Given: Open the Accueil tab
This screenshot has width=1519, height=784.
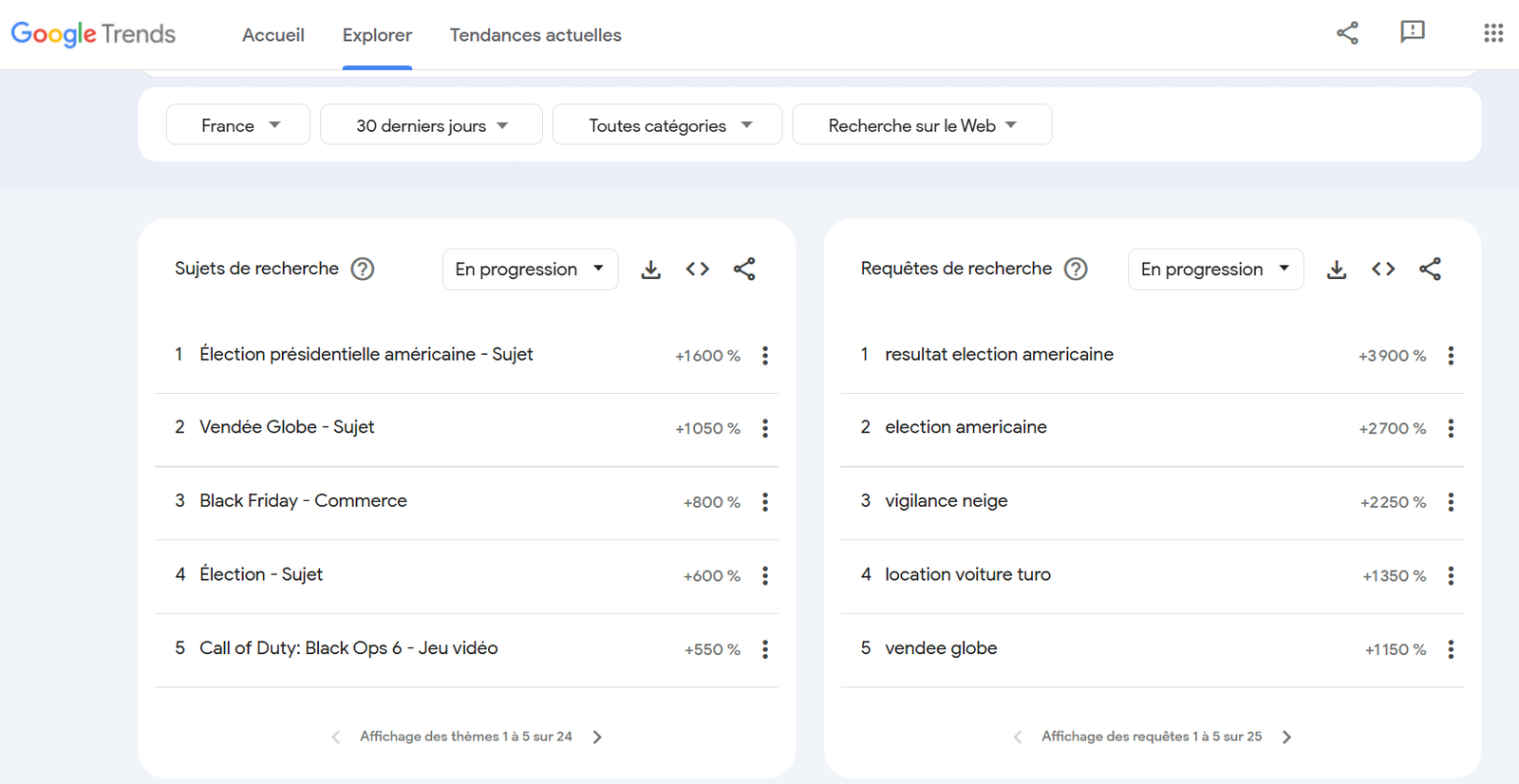Looking at the screenshot, I should 273,35.
